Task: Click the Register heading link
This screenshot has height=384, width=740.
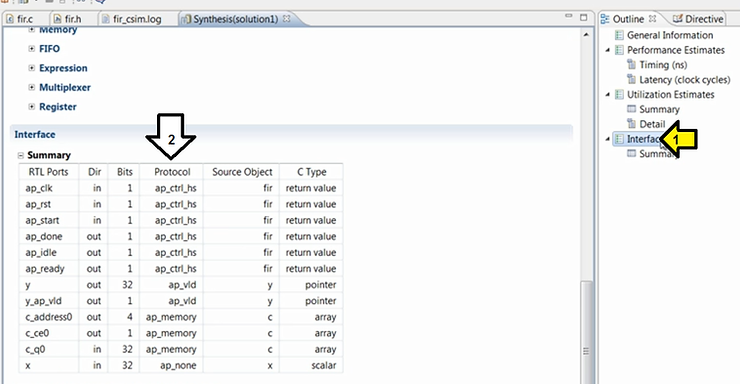Action: pos(58,107)
